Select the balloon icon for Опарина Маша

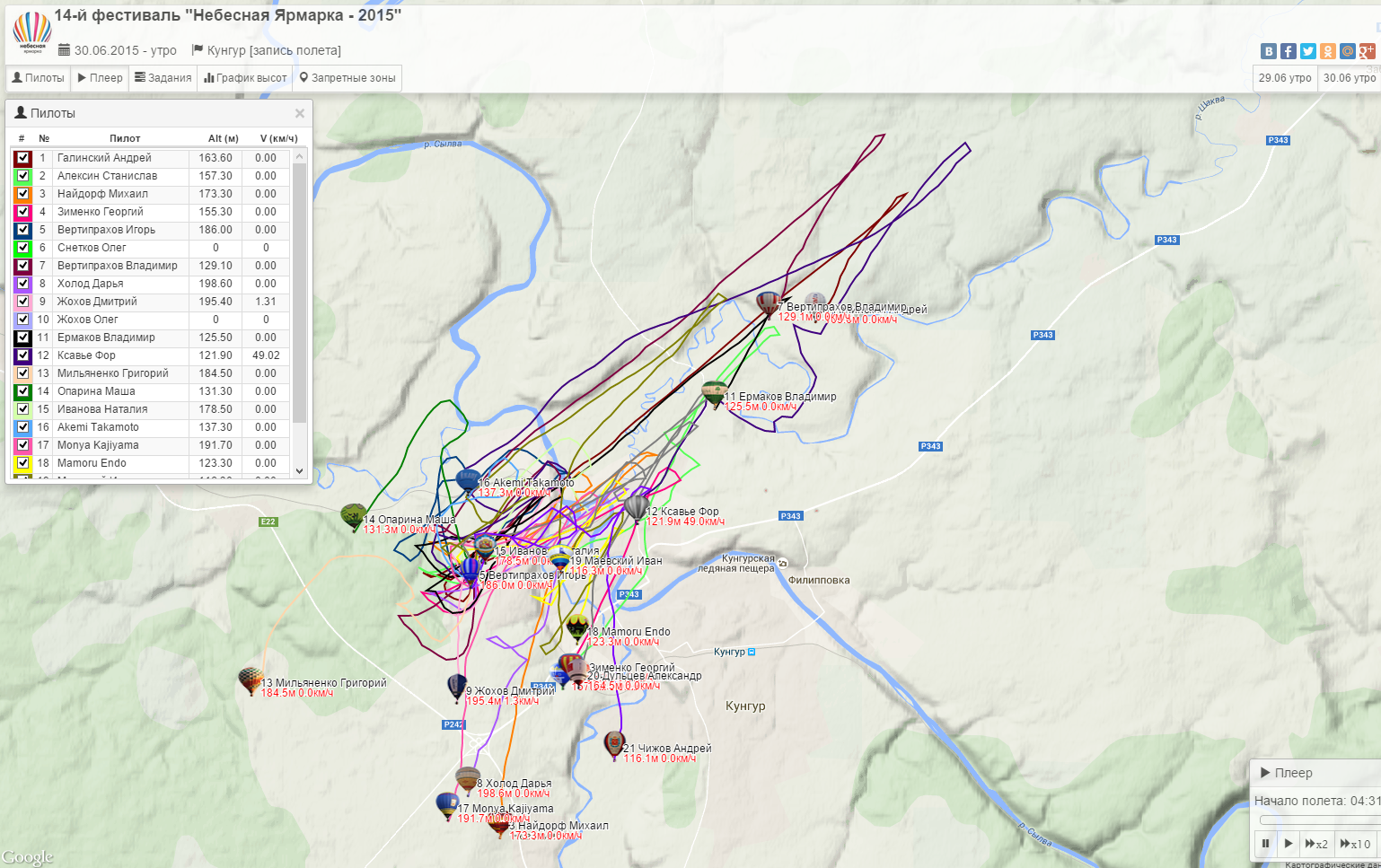coord(353,516)
